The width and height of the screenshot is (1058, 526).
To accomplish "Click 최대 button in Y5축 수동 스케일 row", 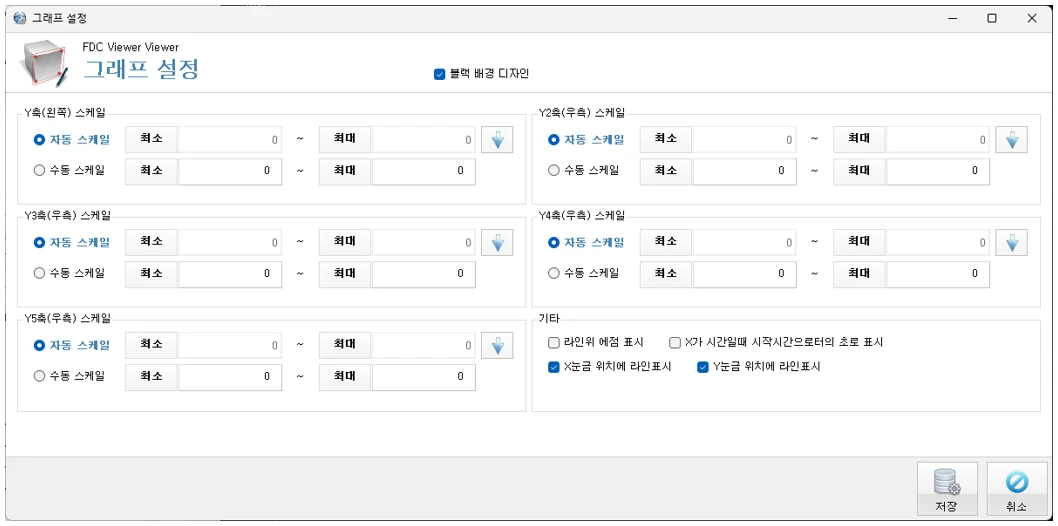I will coord(345,378).
